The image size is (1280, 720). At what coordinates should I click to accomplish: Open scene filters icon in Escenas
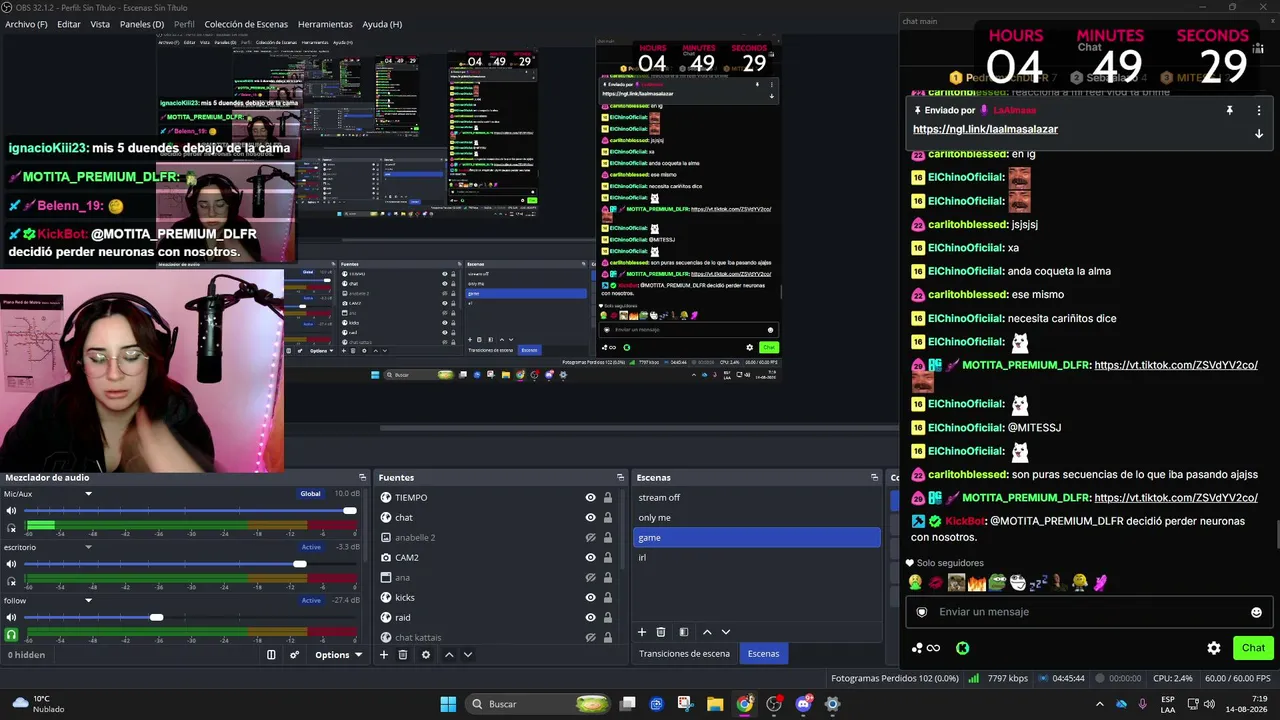684,632
